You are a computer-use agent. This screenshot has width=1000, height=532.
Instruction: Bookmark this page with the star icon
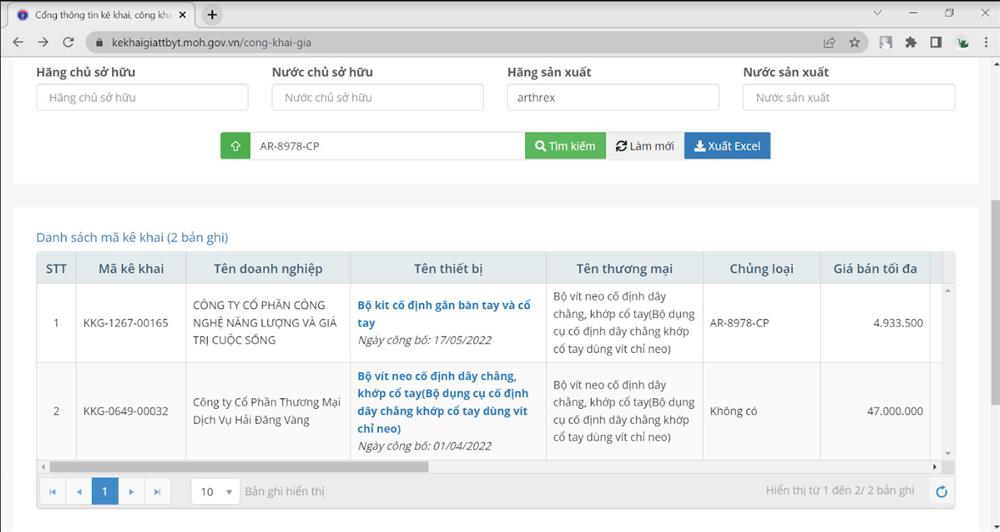tap(855, 43)
